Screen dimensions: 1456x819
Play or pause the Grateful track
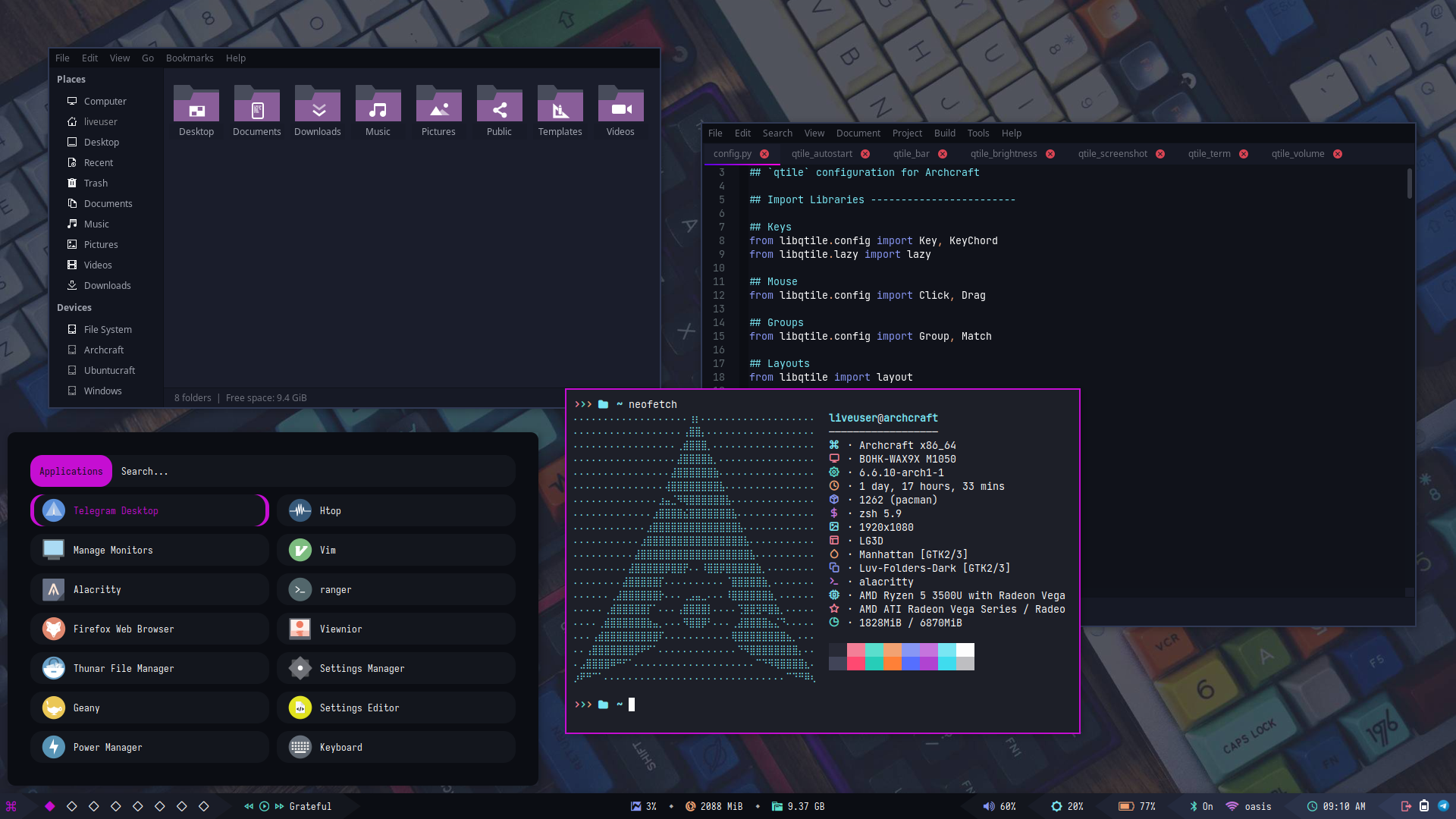click(264, 806)
